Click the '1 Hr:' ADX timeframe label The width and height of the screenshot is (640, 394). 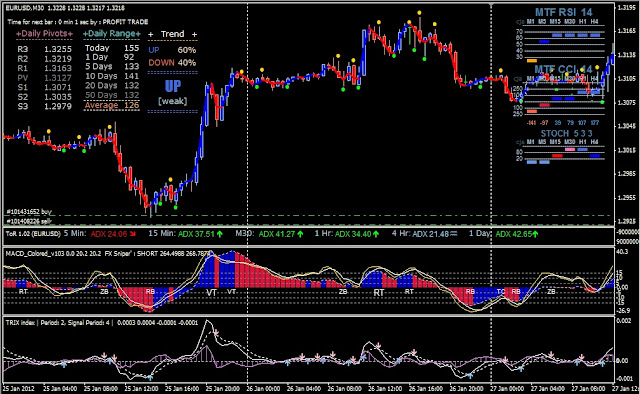click(324, 234)
